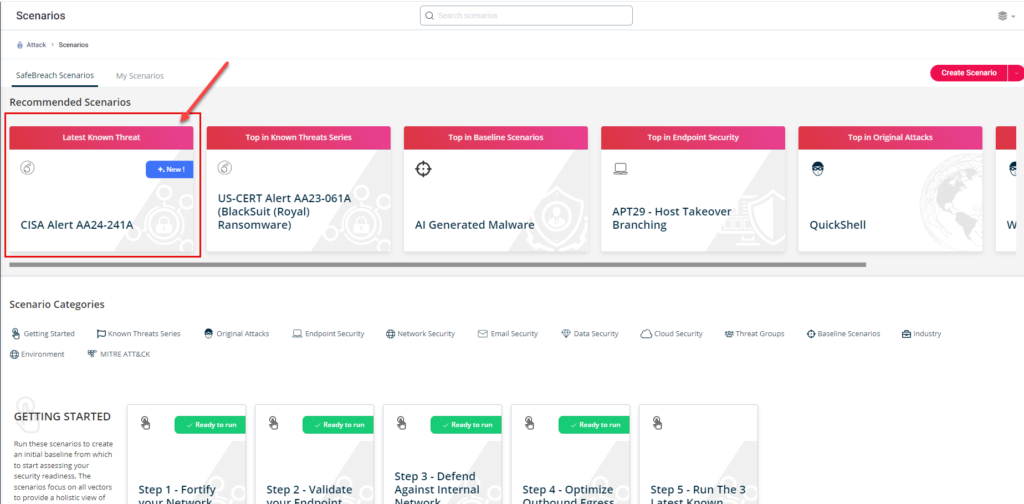Click the magnifier icon in search box
1024x504 pixels.
tap(429, 16)
